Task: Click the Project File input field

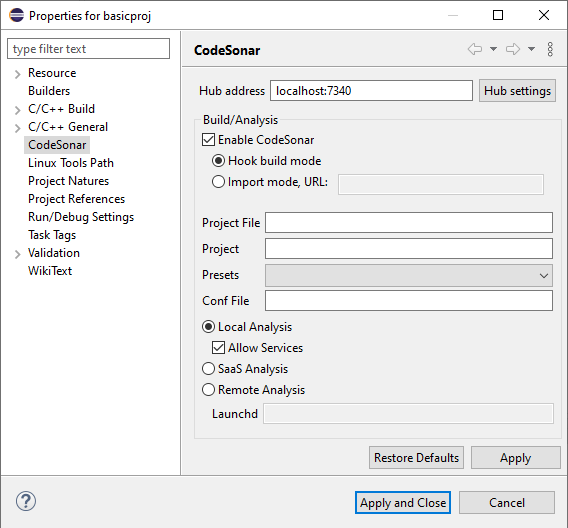Action: (409, 223)
